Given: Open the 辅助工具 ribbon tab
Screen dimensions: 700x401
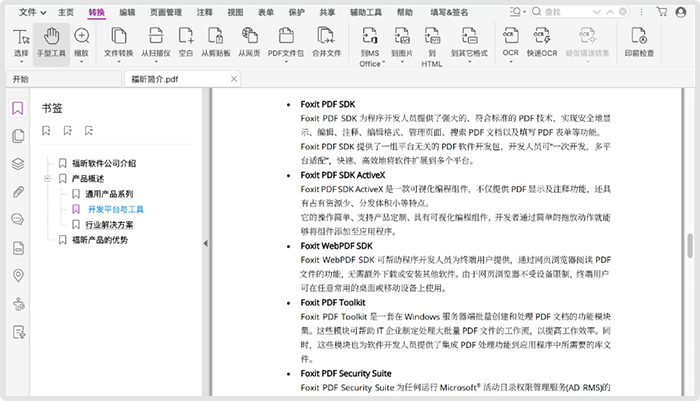Looking at the screenshot, I should click(x=366, y=13).
